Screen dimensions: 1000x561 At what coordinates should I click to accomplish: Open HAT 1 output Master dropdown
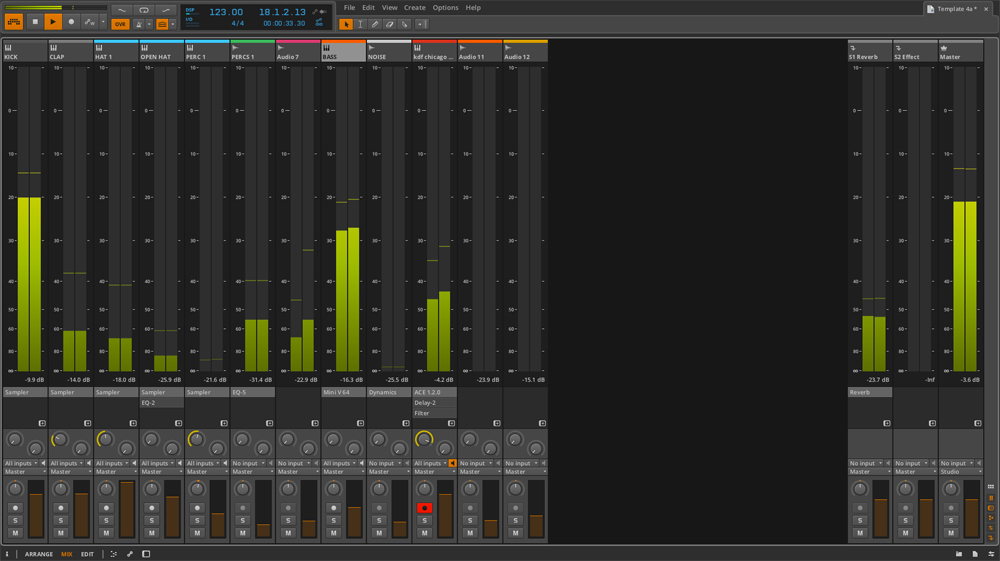(115, 471)
